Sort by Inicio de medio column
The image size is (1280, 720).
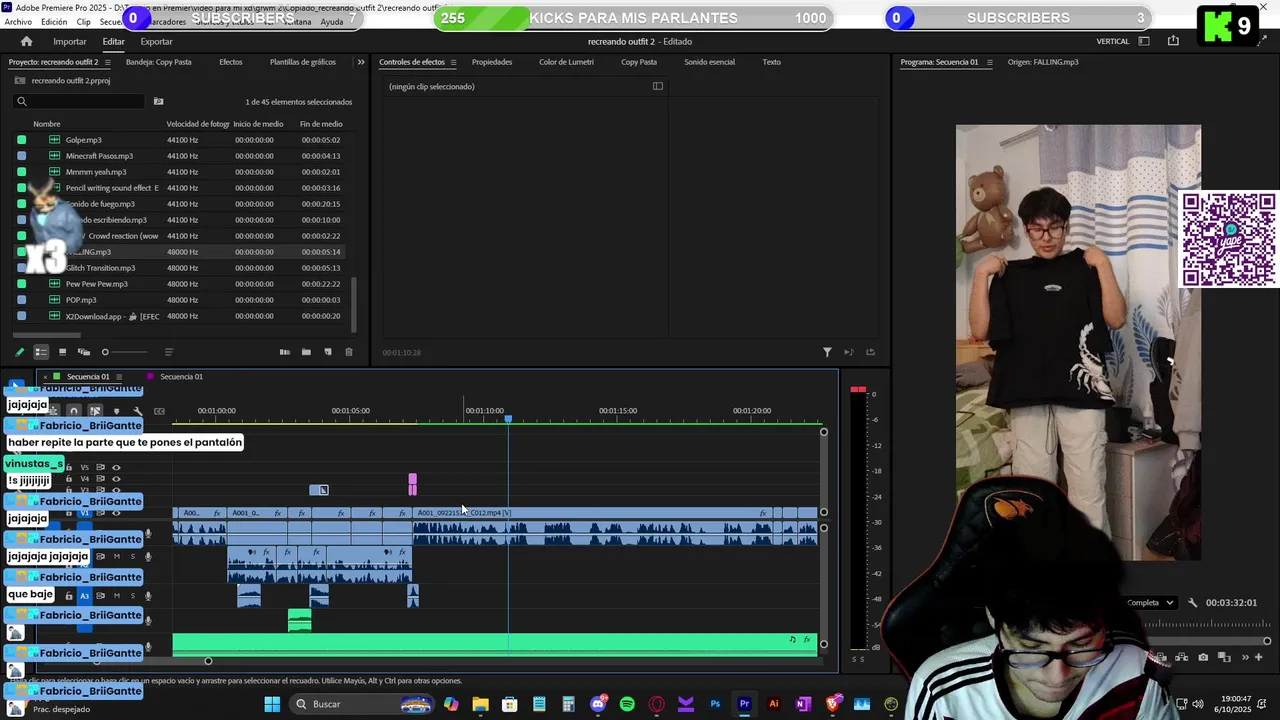coord(258,124)
